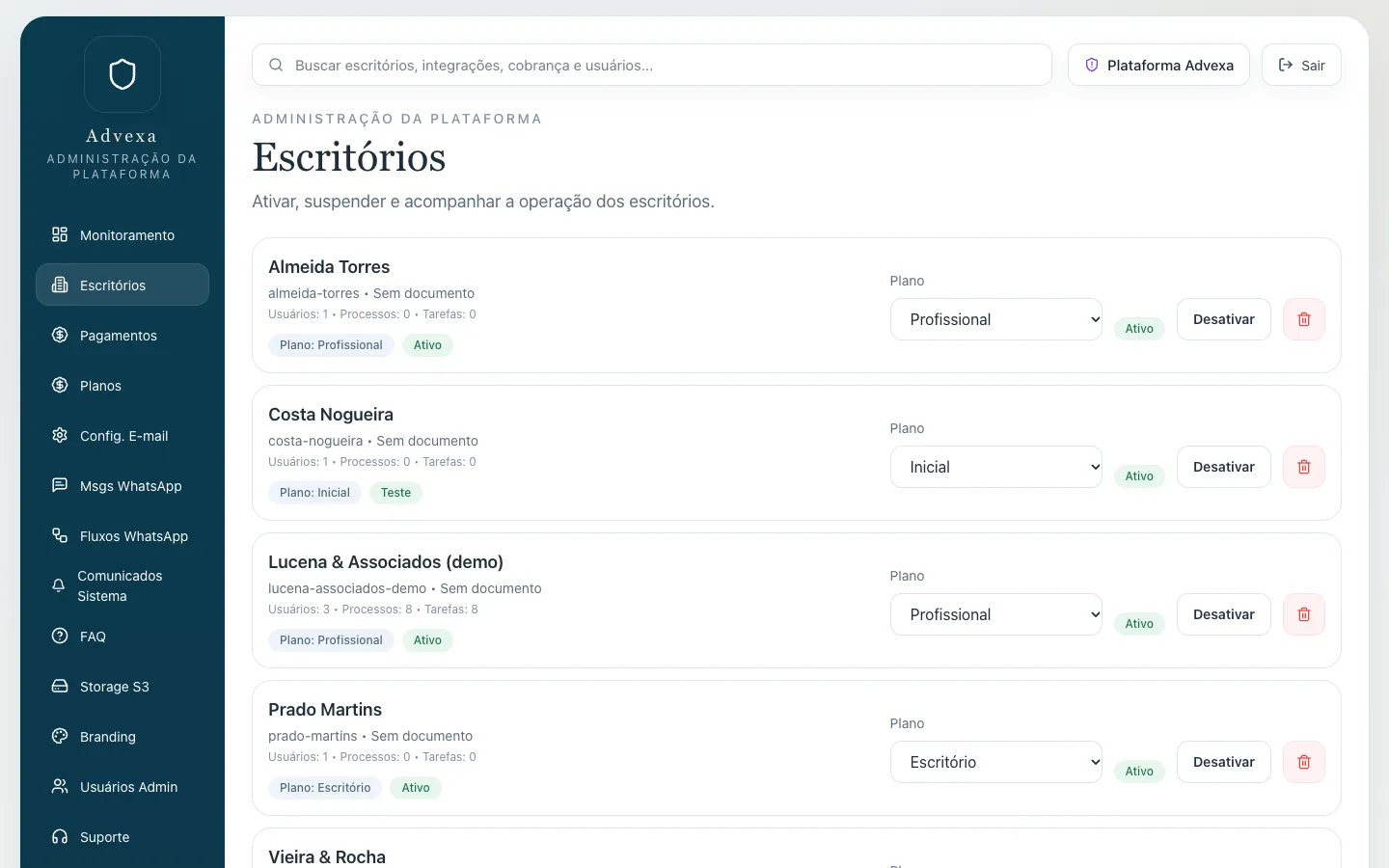Screen dimensions: 1389x868
Task: Open the Plano dropdown for Almeida Torres
Action: coord(996,319)
